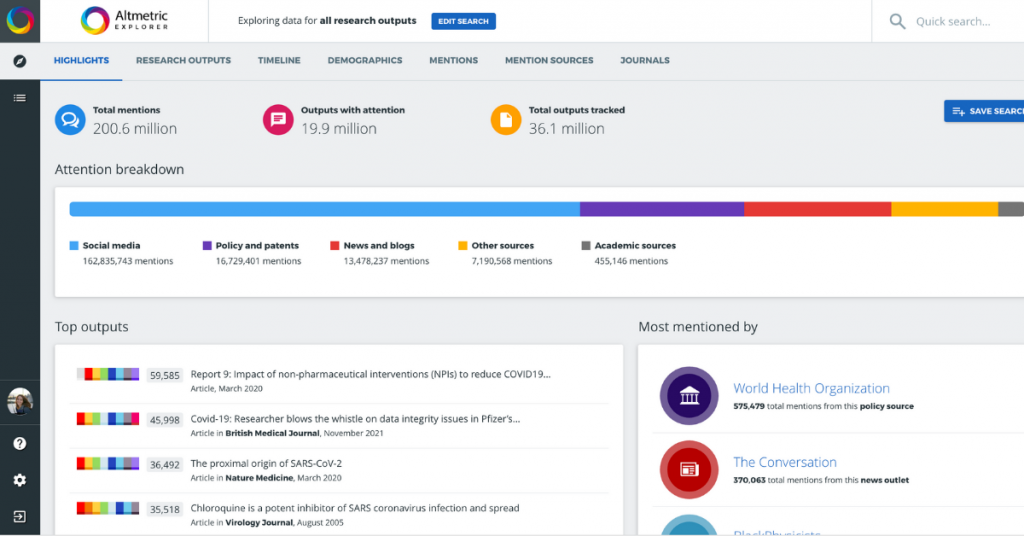Screen dimensions: 1024x536
Task: Click the 162,835,743 mentions count
Action: pos(128,261)
